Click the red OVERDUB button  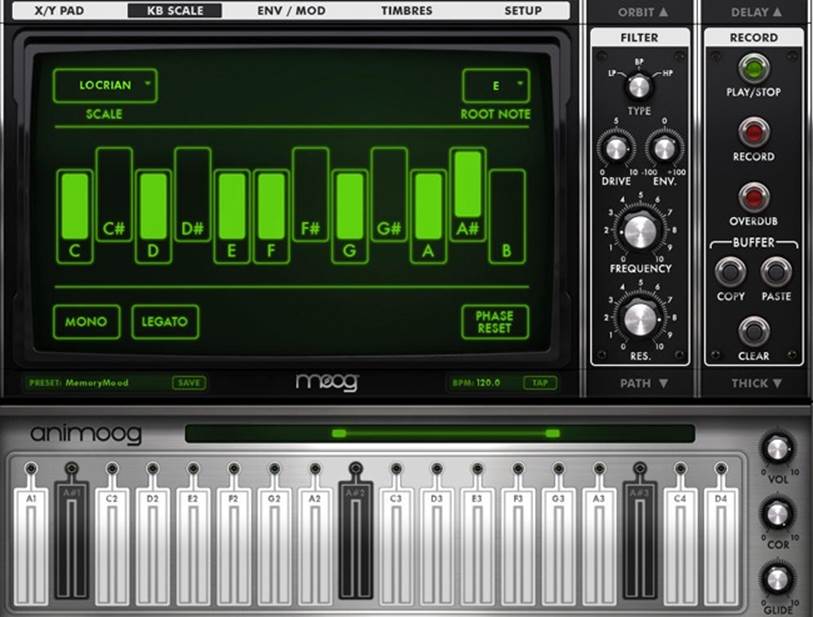(753, 197)
